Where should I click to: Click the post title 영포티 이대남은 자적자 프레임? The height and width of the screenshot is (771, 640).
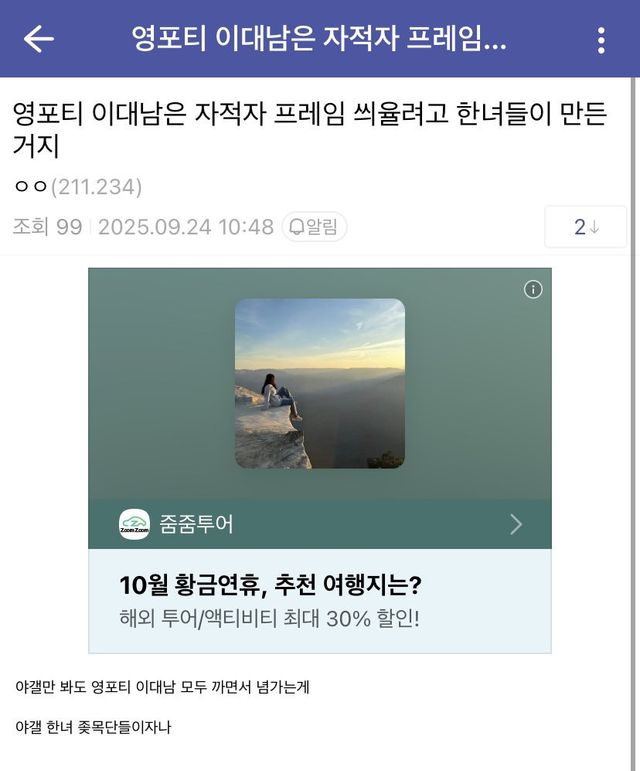click(x=310, y=129)
